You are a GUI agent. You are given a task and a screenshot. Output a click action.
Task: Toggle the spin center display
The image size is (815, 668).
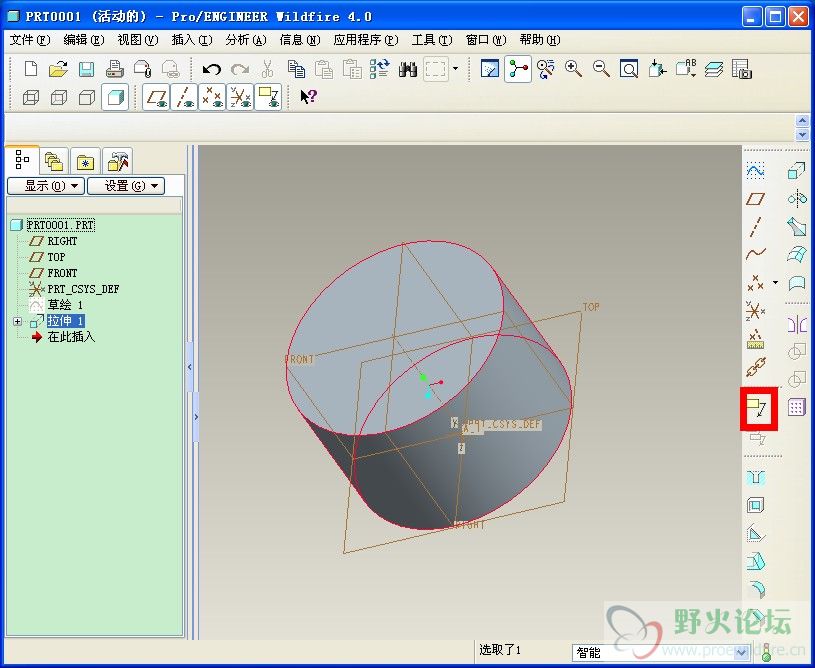(x=518, y=69)
